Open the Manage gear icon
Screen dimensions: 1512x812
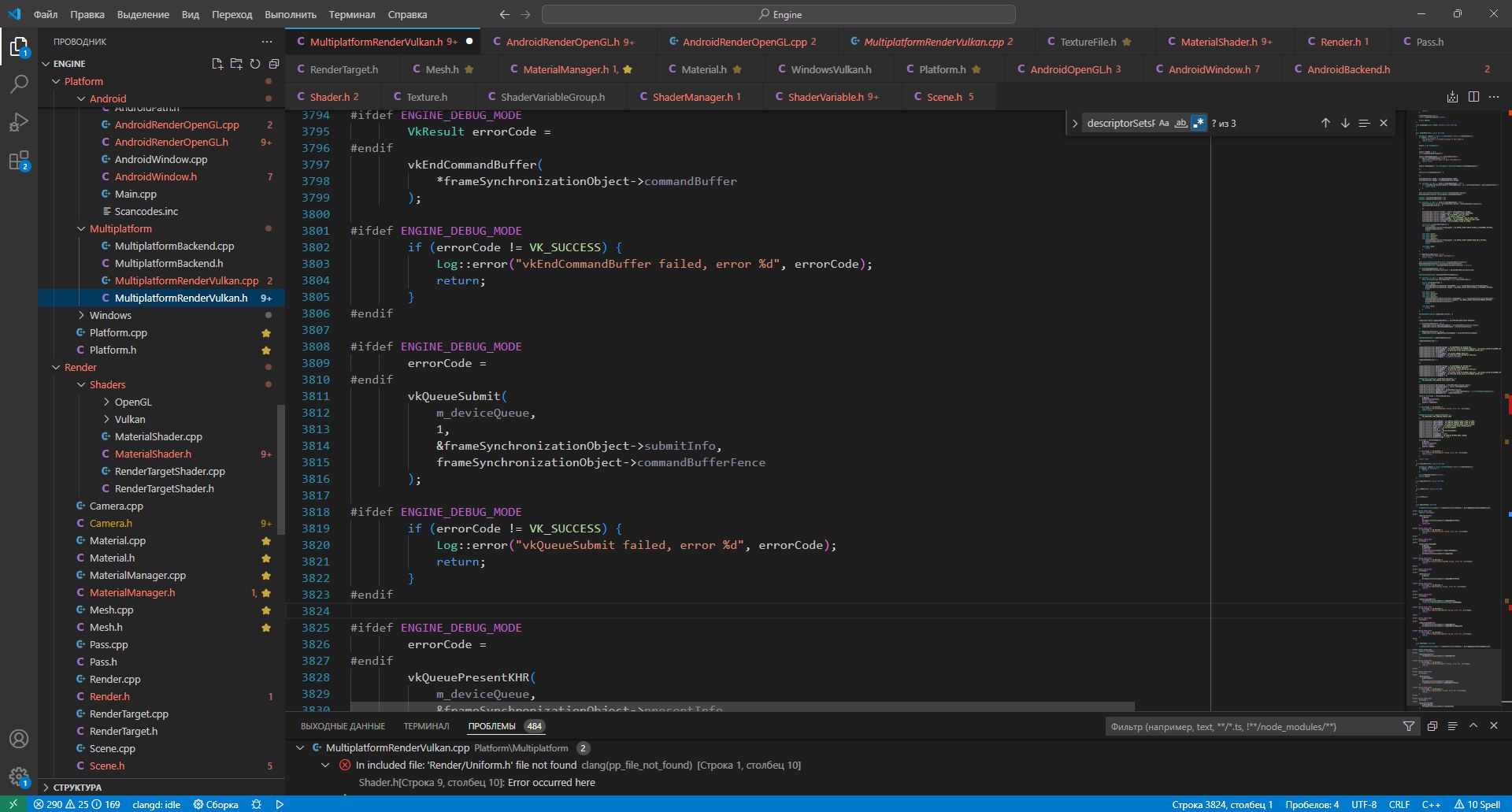[19, 777]
